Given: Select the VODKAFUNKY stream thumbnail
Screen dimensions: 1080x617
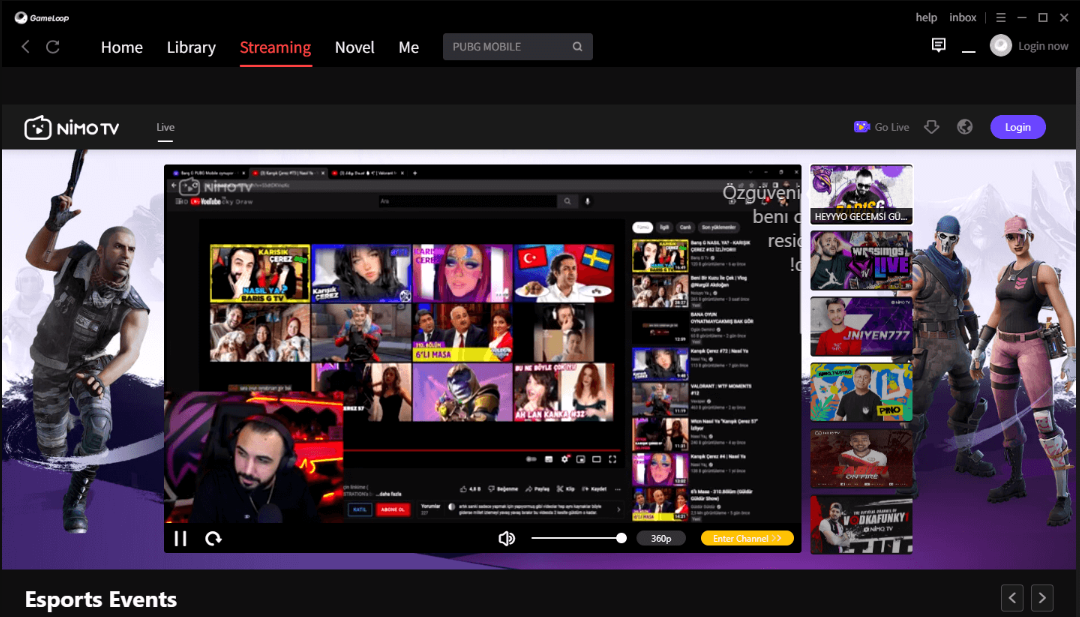Looking at the screenshot, I should [x=862, y=525].
